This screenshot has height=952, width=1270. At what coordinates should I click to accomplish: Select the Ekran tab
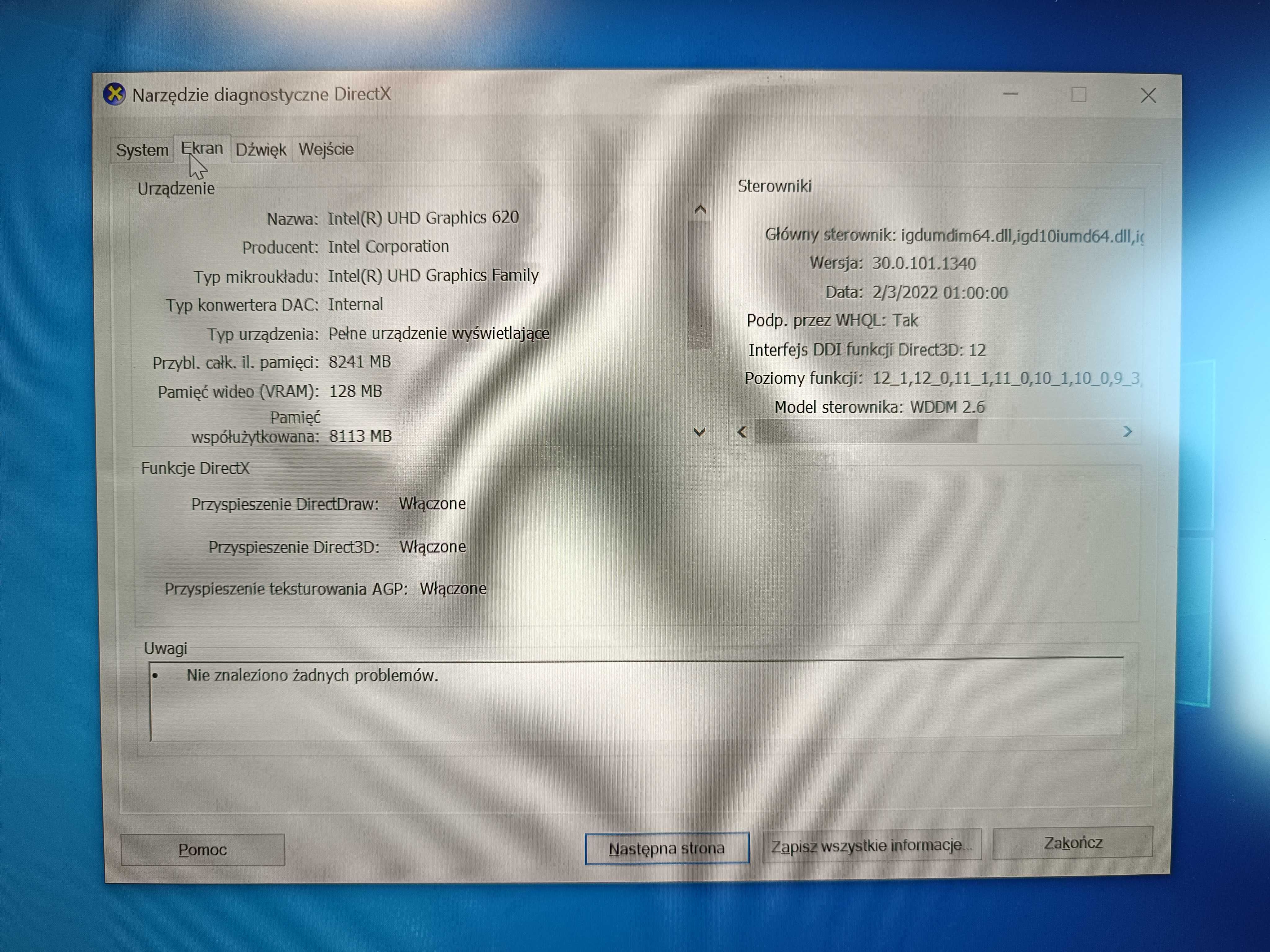point(202,149)
